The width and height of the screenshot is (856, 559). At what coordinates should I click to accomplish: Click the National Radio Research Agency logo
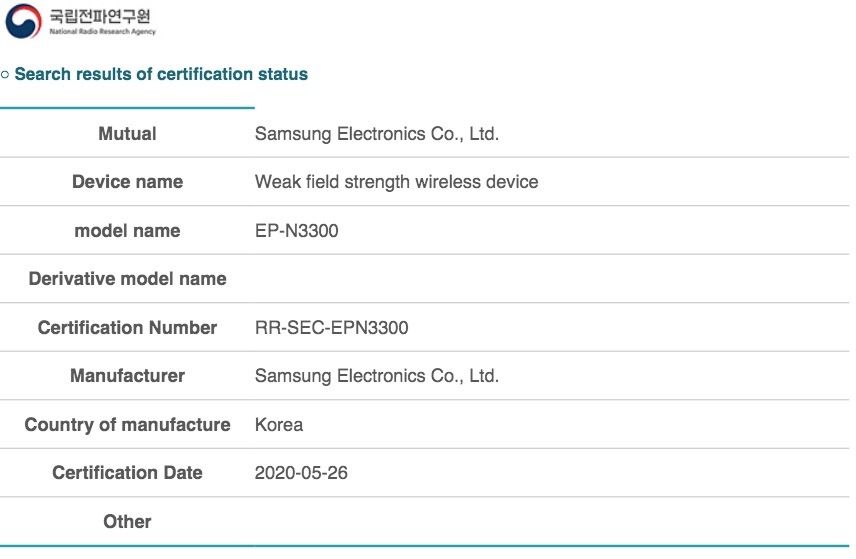coord(23,20)
